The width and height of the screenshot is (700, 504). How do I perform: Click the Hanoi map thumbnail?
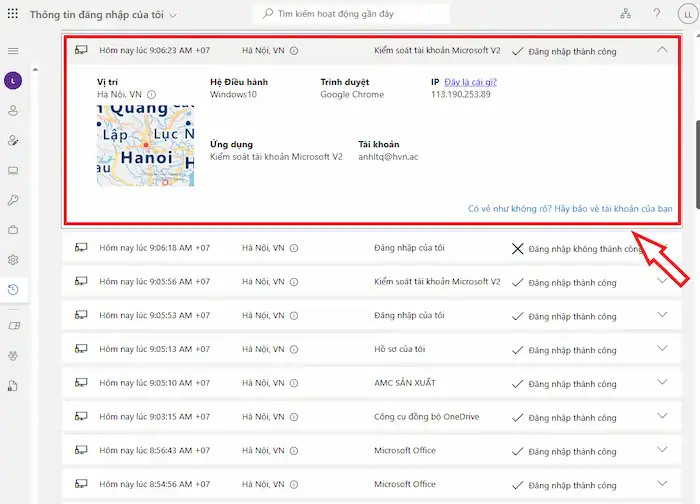(146, 146)
